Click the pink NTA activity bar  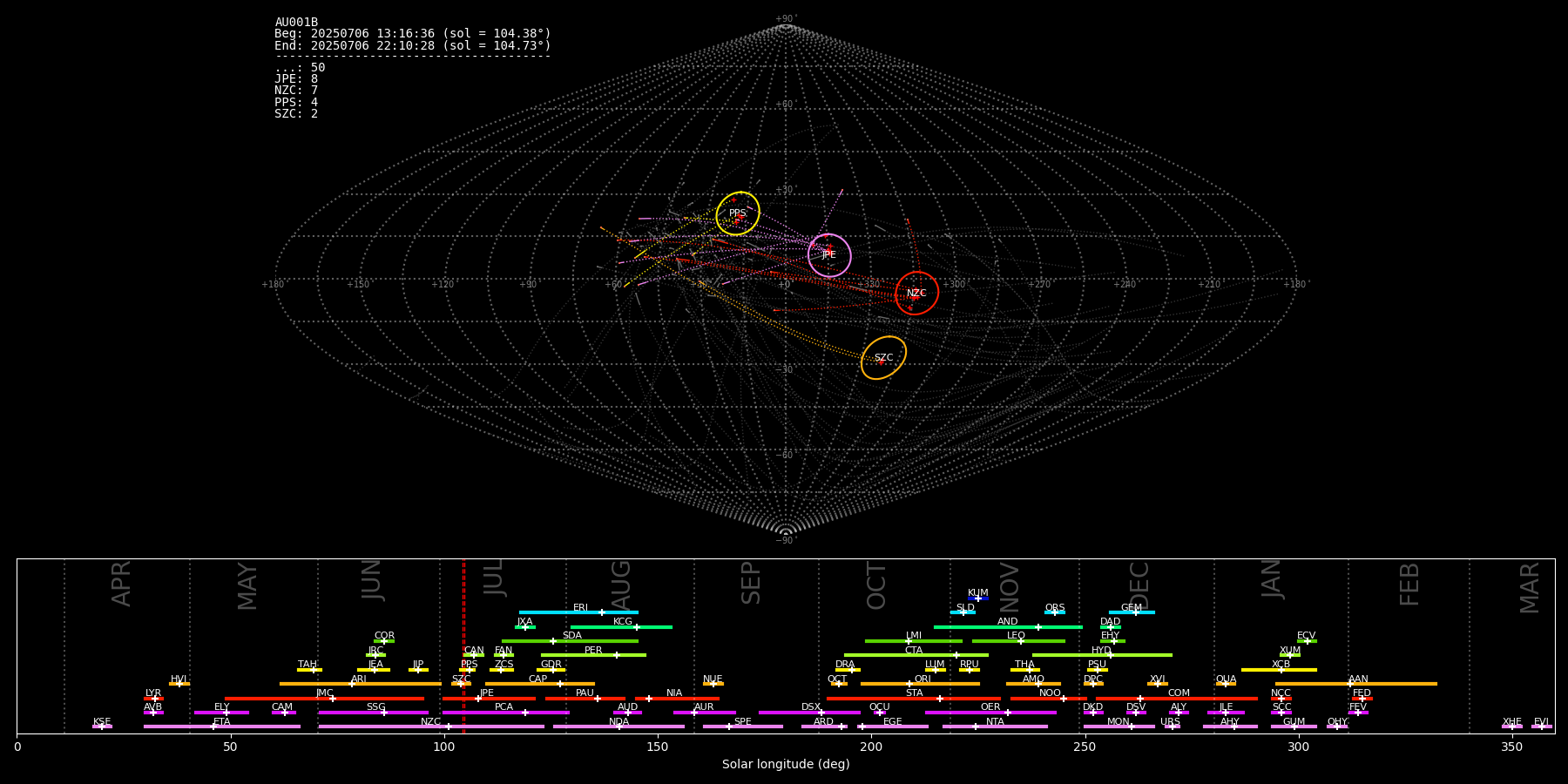point(995,727)
